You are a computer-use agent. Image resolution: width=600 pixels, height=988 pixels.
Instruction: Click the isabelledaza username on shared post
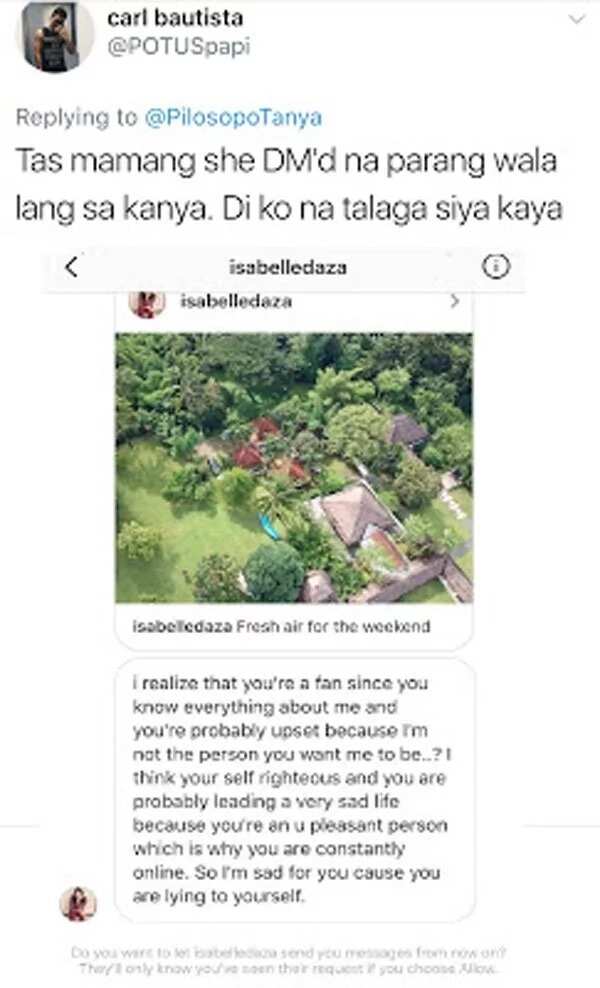pyautogui.click(x=236, y=301)
